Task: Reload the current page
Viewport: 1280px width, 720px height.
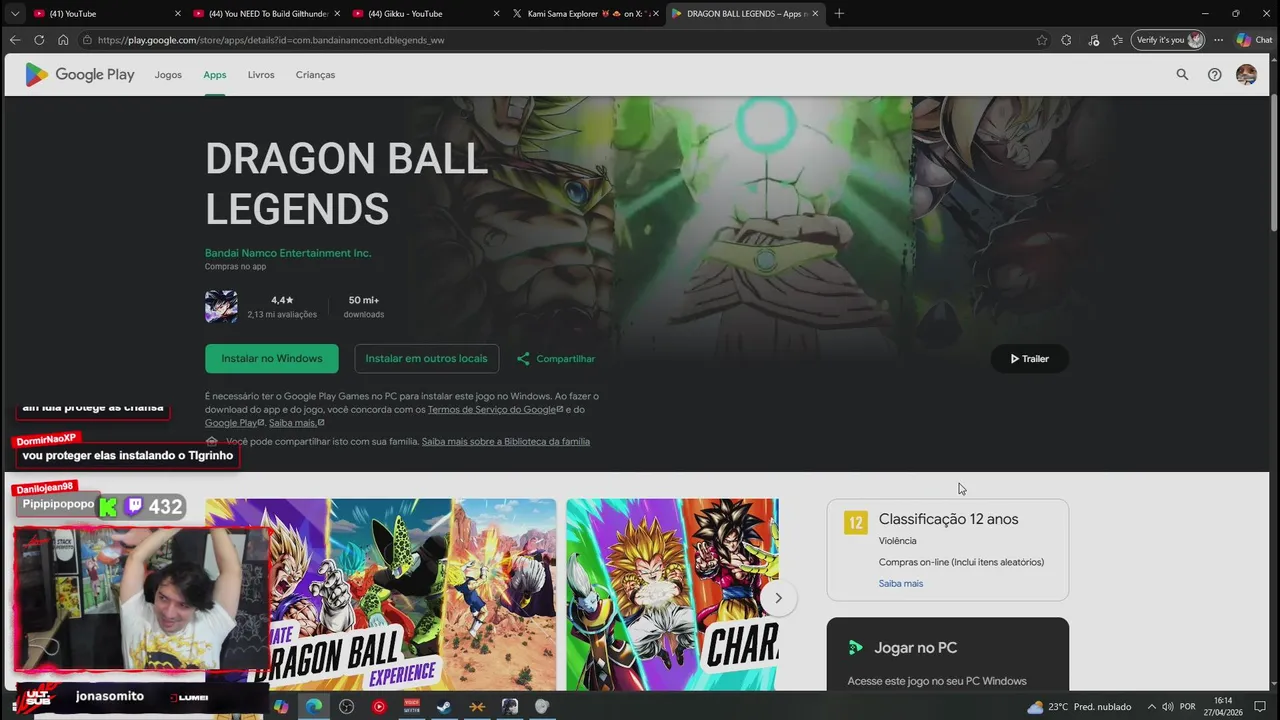Action: click(39, 40)
